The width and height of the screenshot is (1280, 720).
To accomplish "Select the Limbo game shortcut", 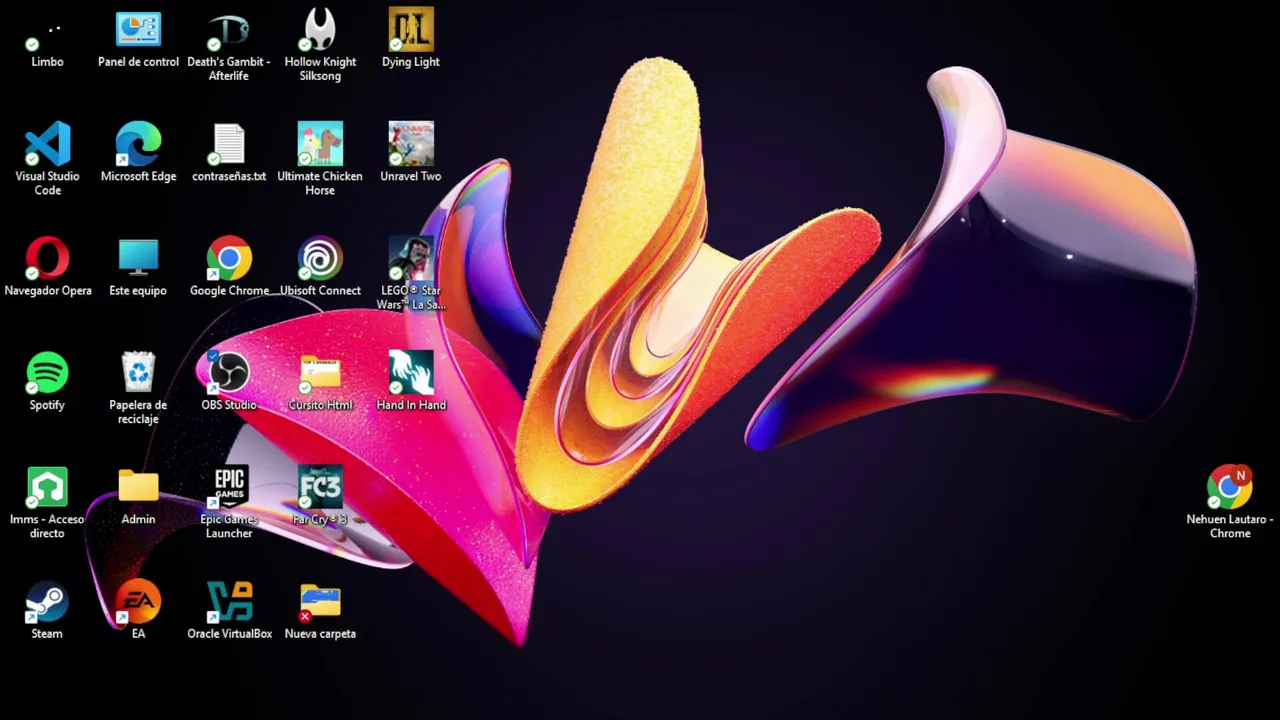I will click(47, 40).
